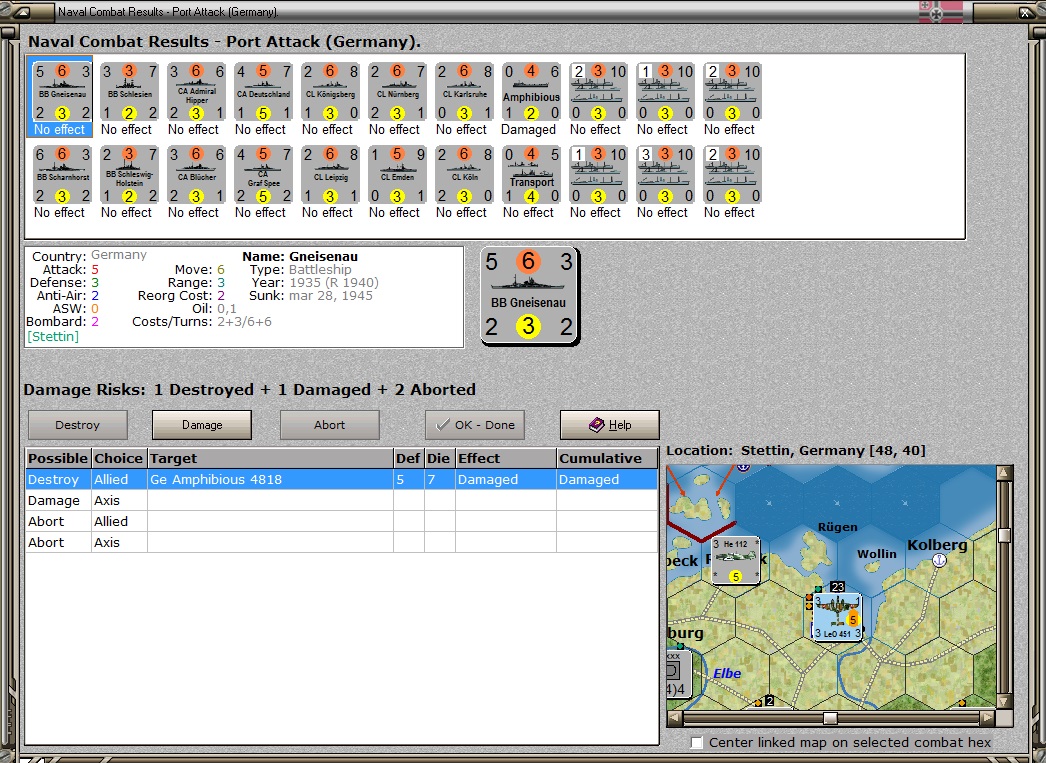1046x763 pixels.
Task: Click the map's vertical scrollbar thumb
Action: coord(1005,535)
